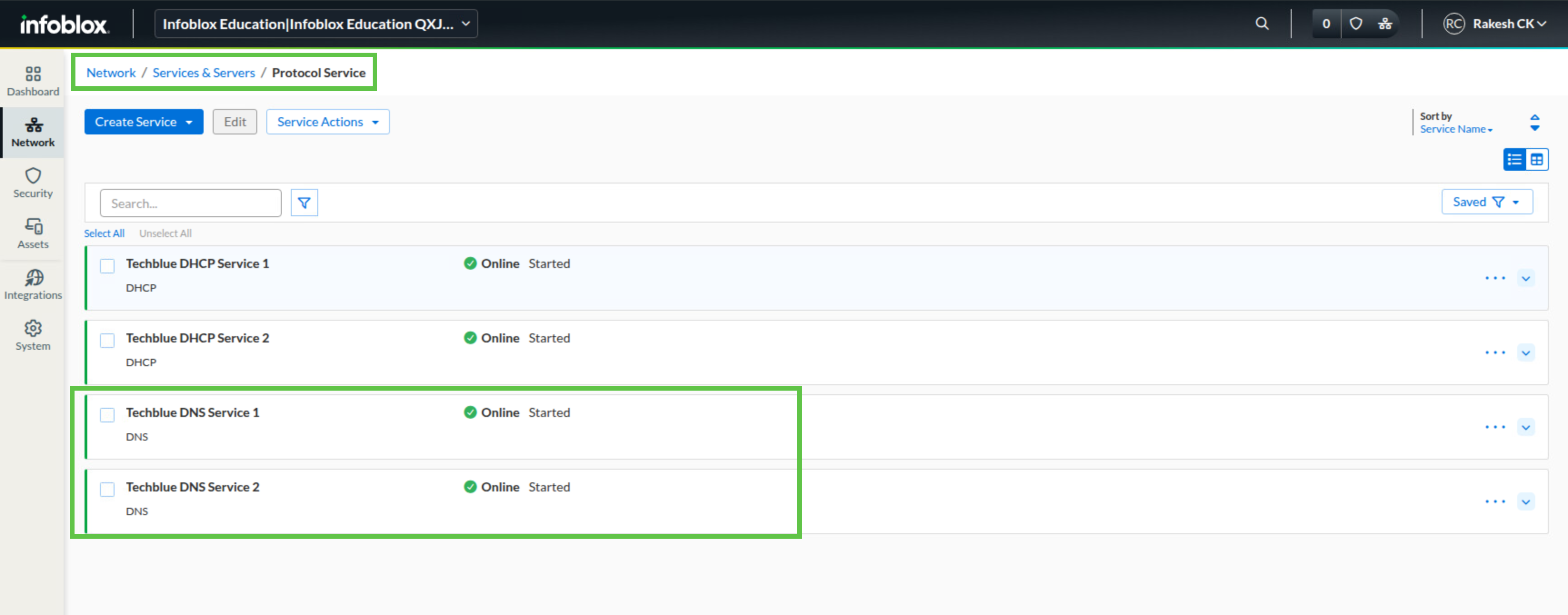
Task: Open the Infoblox Education account dropdown
Action: [x=316, y=24]
